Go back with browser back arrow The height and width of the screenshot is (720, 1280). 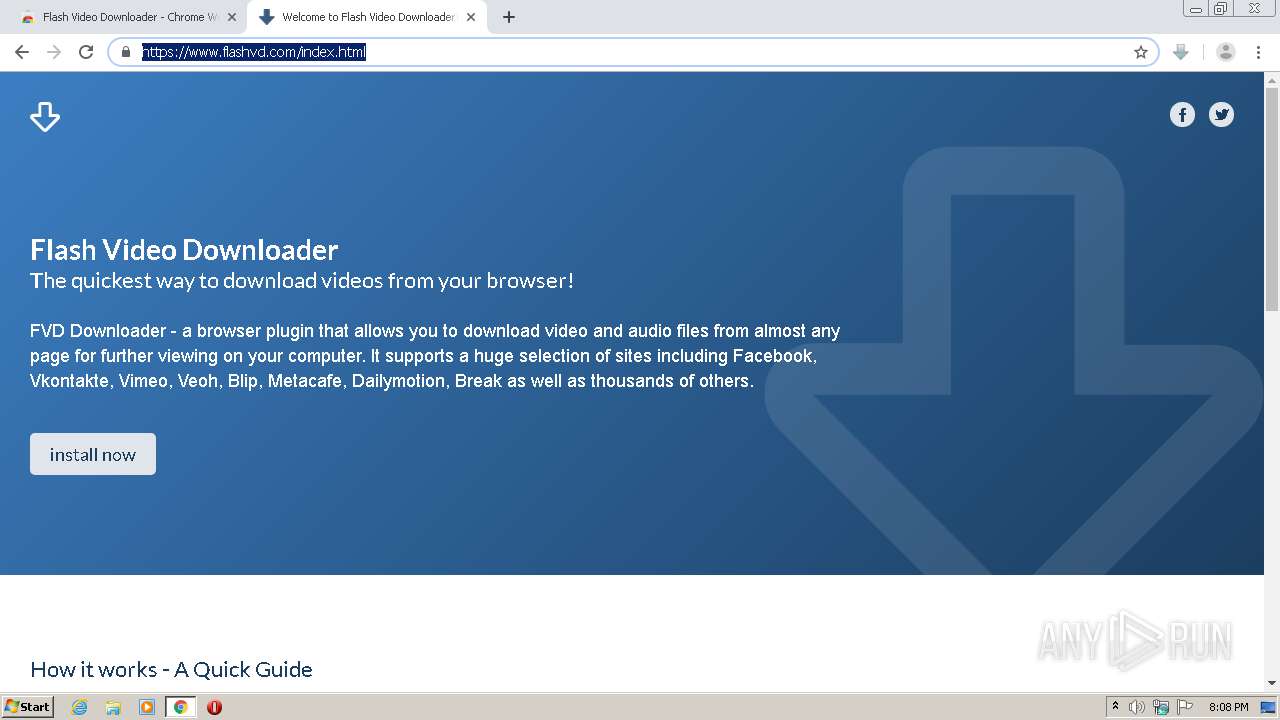pyautogui.click(x=22, y=52)
